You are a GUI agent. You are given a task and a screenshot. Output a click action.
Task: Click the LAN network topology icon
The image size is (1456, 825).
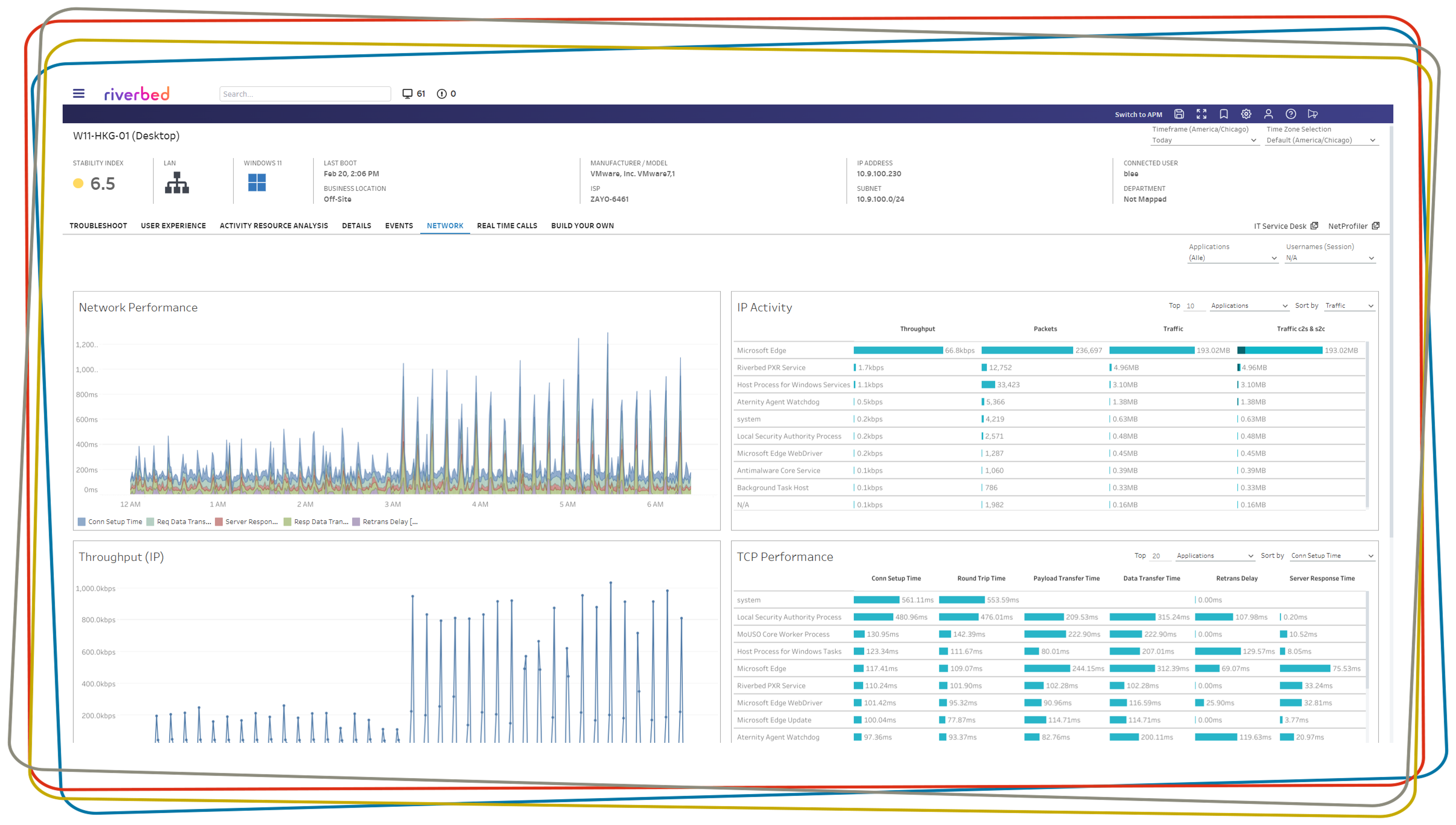[177, 183]
